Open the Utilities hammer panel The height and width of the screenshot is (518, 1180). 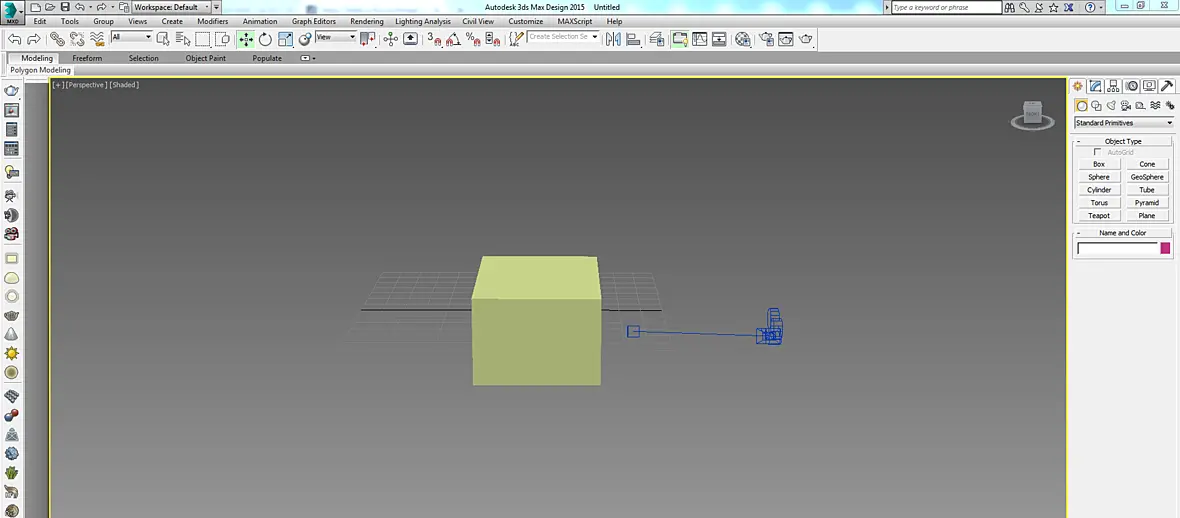1167,86
